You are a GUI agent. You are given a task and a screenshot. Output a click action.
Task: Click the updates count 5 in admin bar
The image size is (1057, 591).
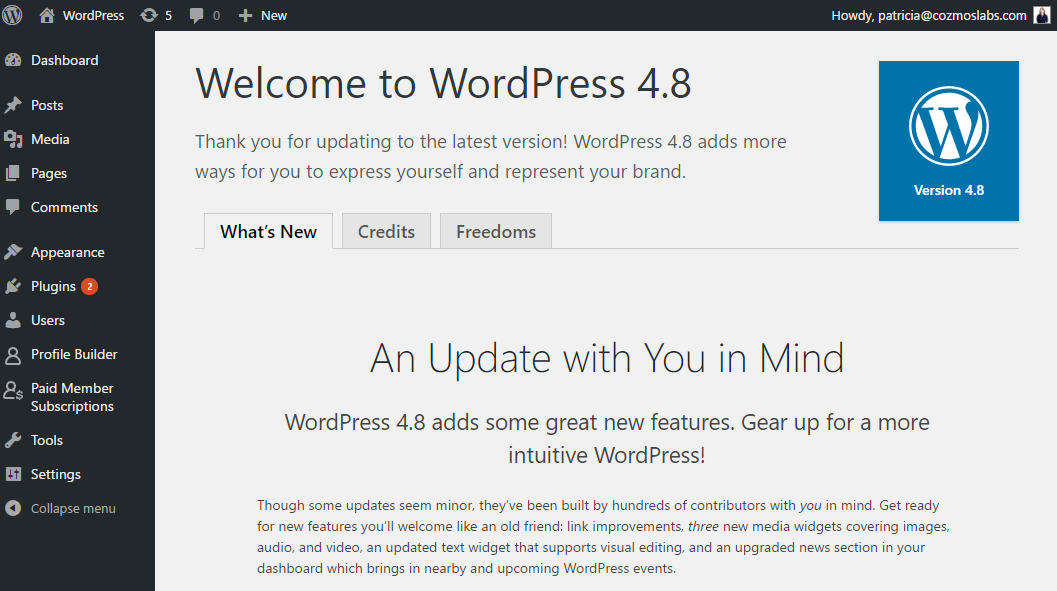pos(169,15)
